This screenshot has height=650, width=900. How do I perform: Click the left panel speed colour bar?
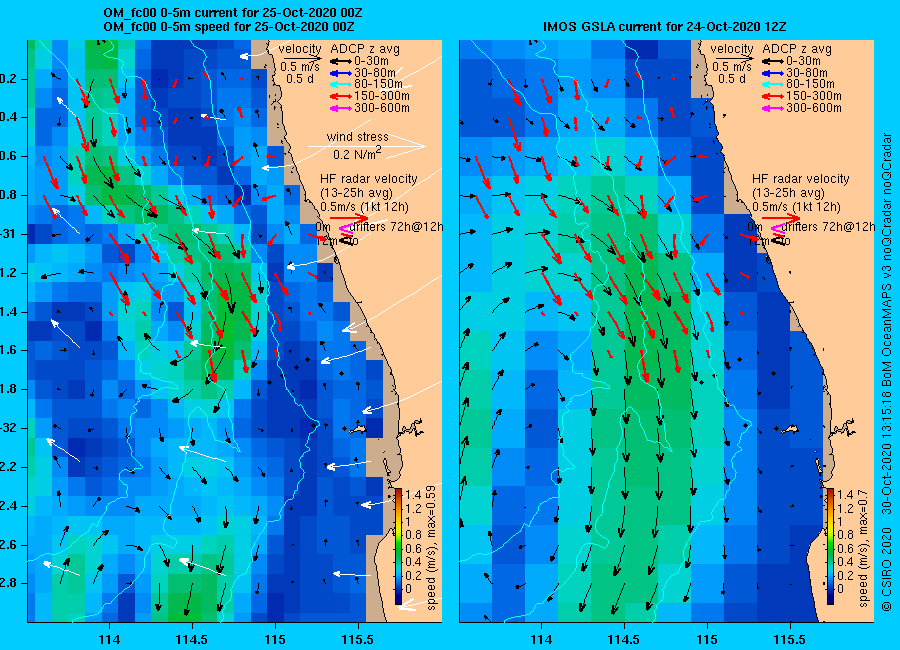[x=398, y=547]
